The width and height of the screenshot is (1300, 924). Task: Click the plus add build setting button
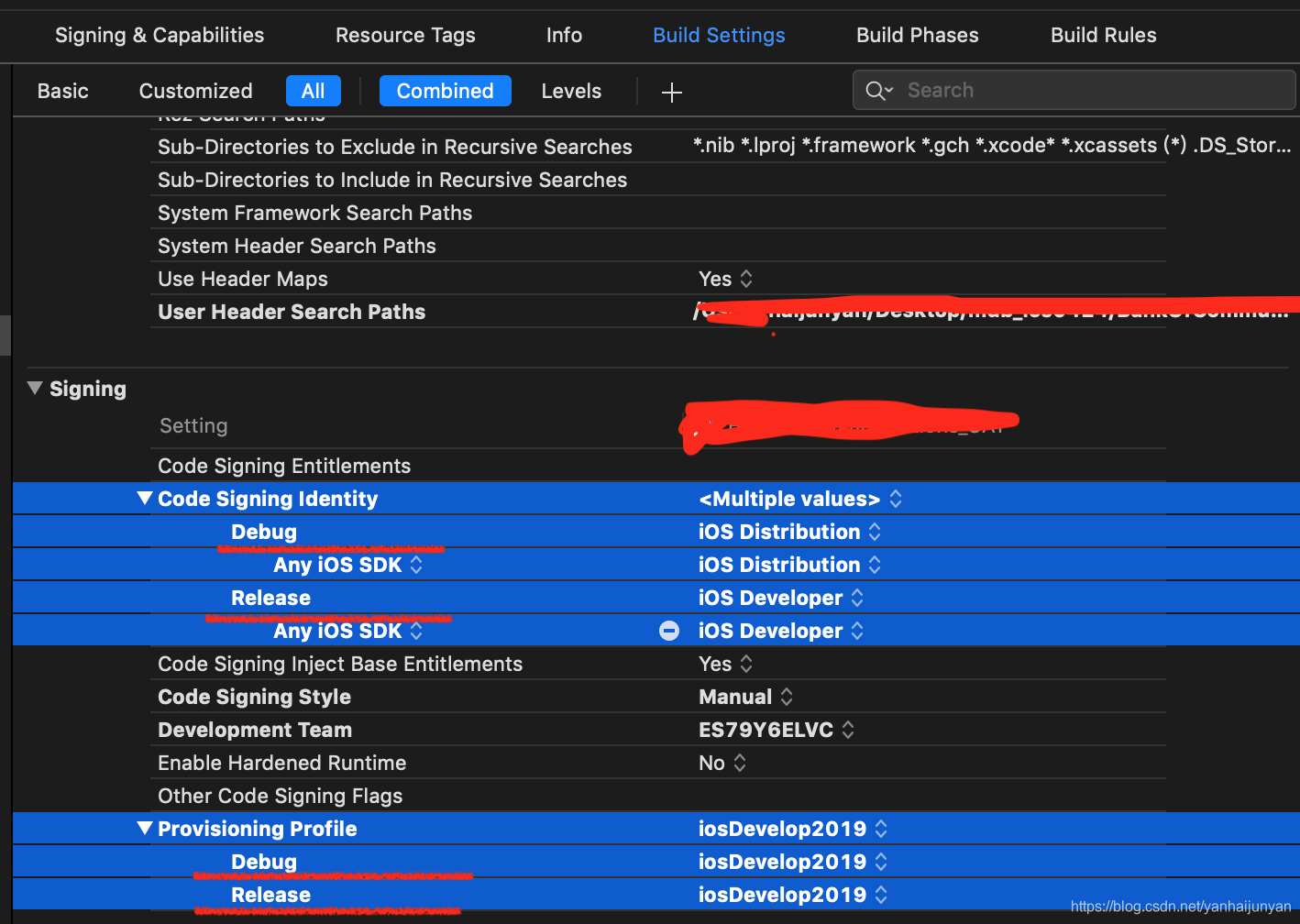(672, 92)
